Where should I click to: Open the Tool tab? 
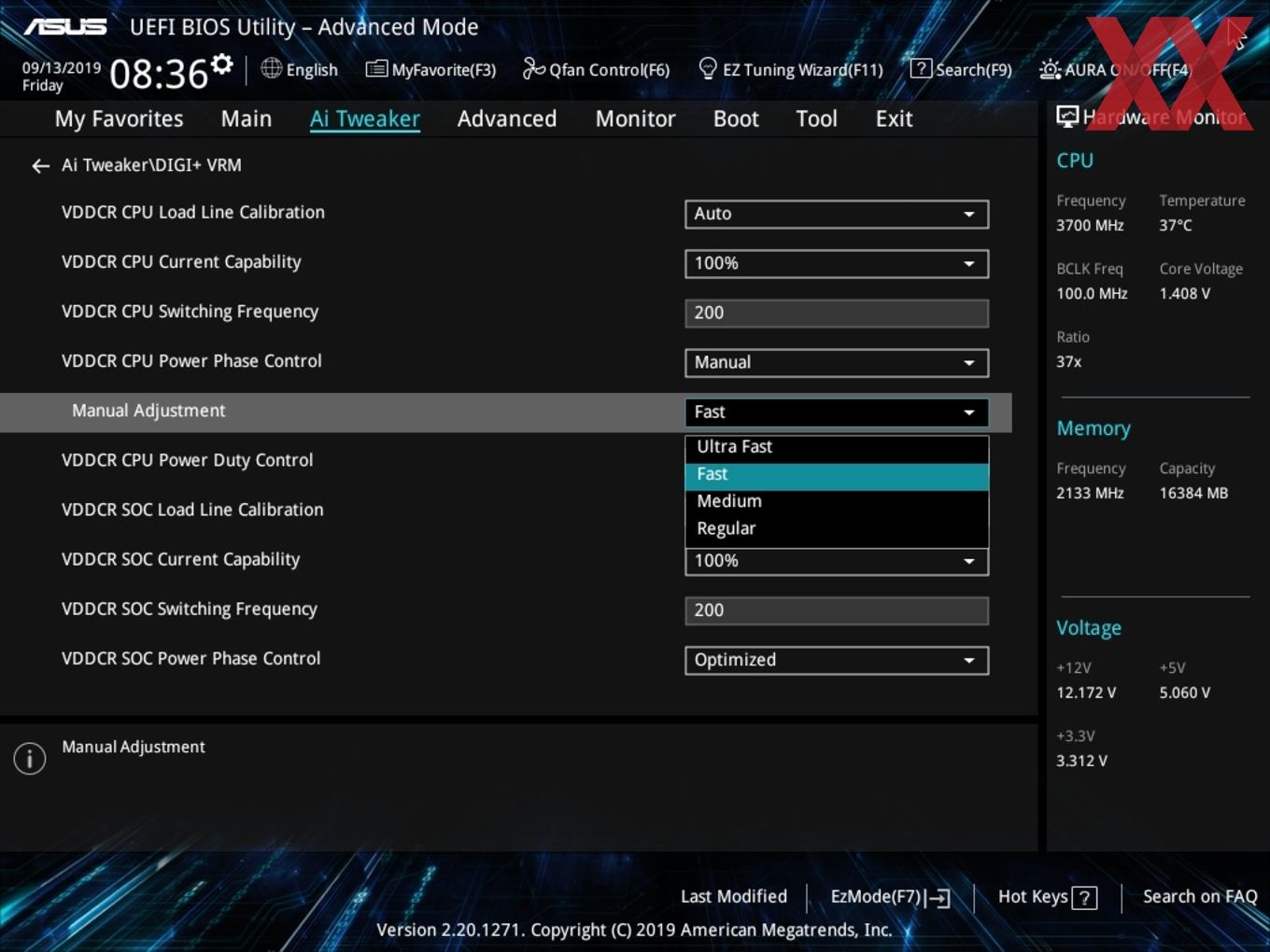click(816, 119)
